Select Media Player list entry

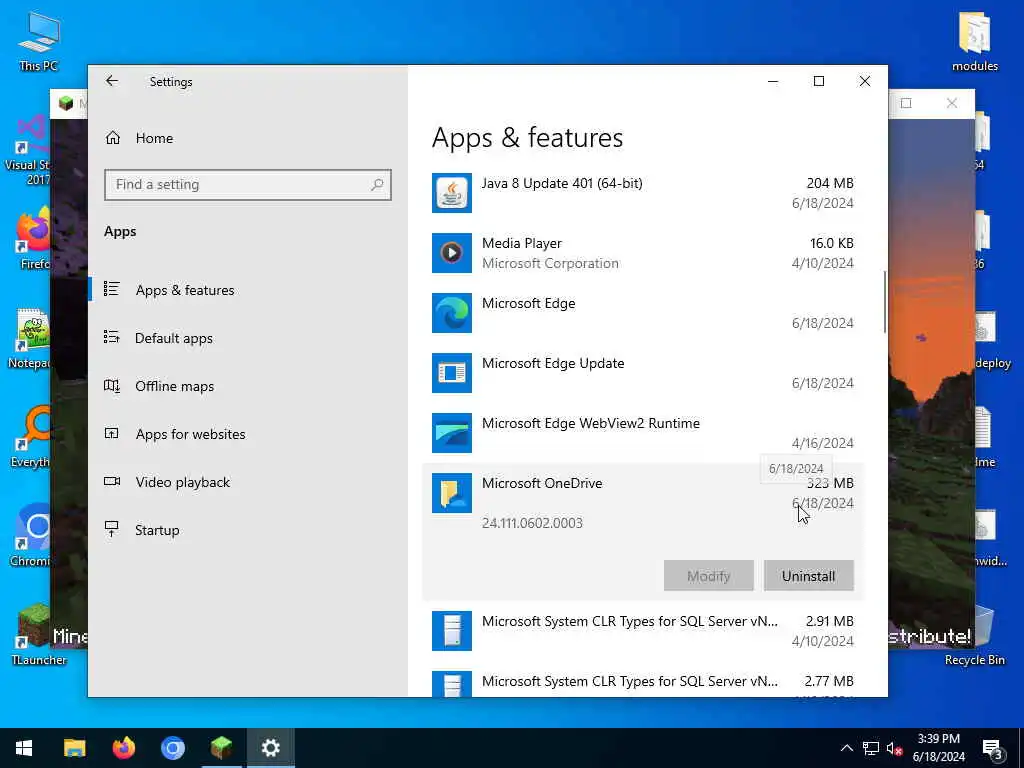(643, 253)
